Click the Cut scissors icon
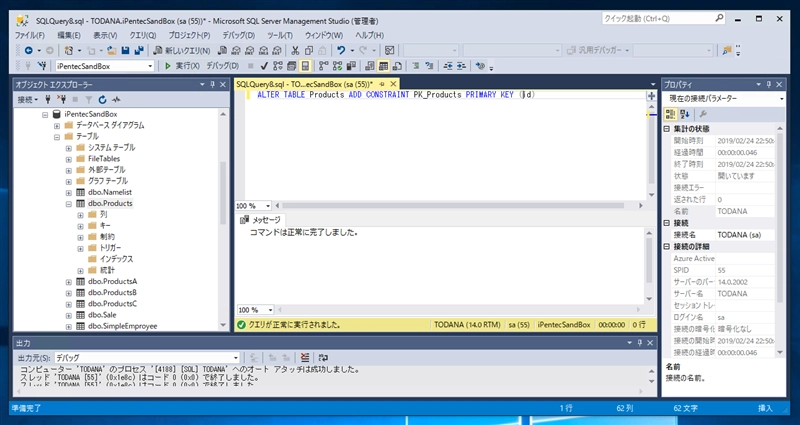This screenshot has width=800, height=425. tap(295, 51)
